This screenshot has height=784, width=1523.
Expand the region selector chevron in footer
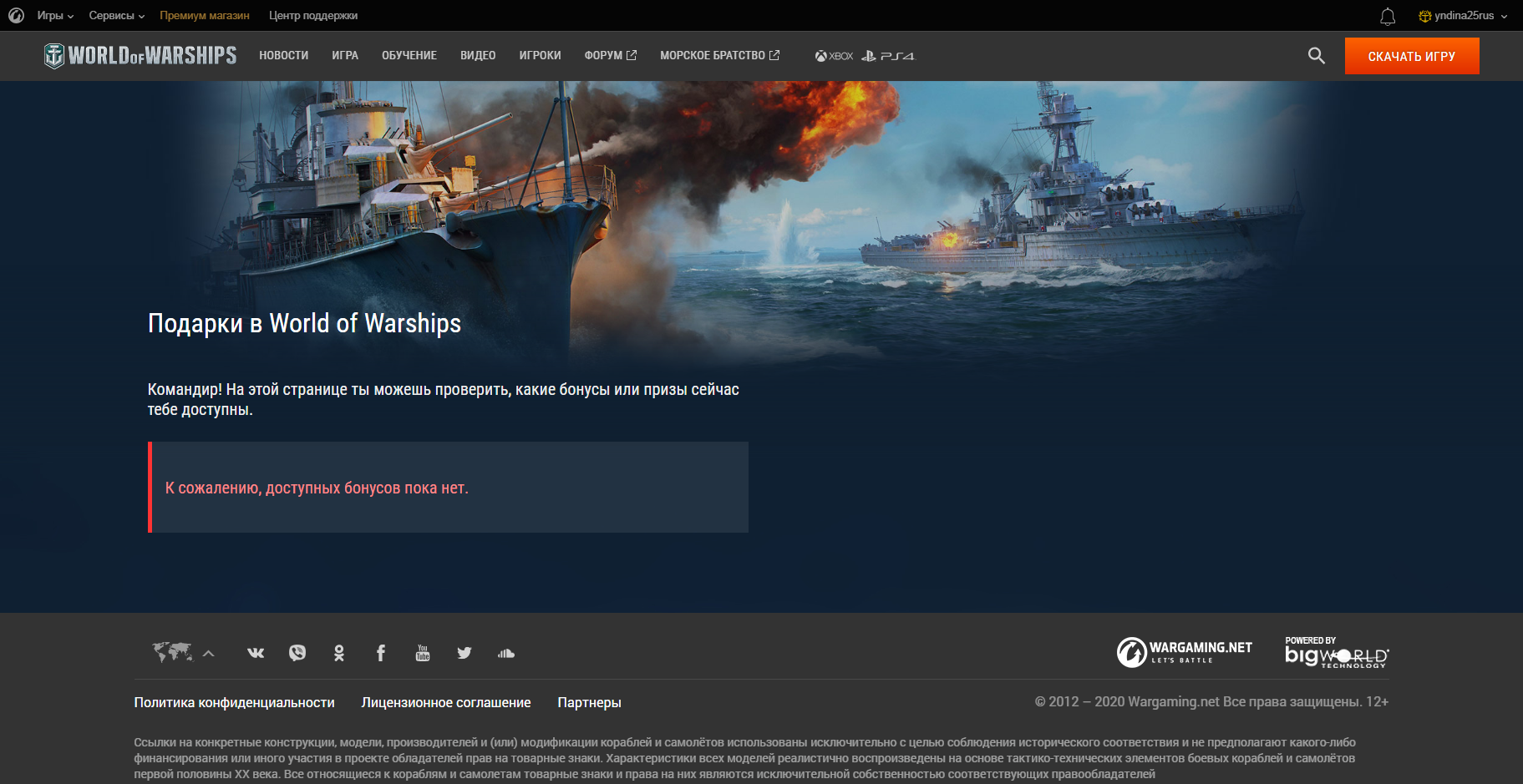pos(209,654)
